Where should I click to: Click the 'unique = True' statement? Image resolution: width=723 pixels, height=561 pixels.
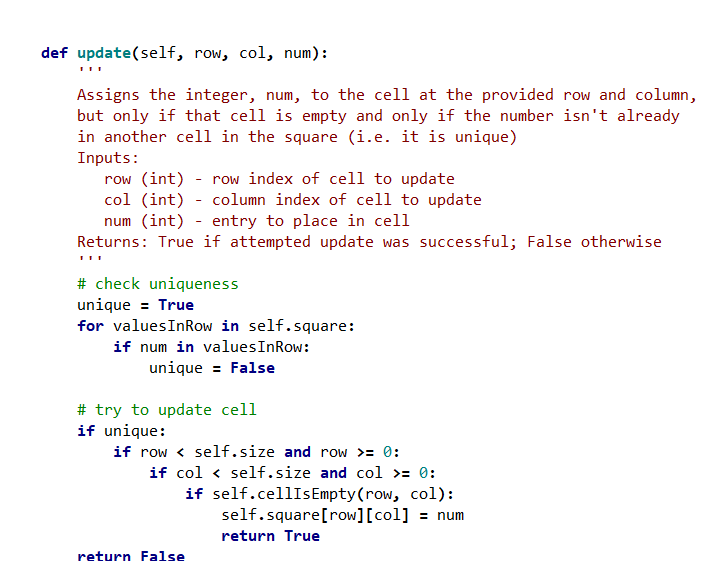[136, 305]
